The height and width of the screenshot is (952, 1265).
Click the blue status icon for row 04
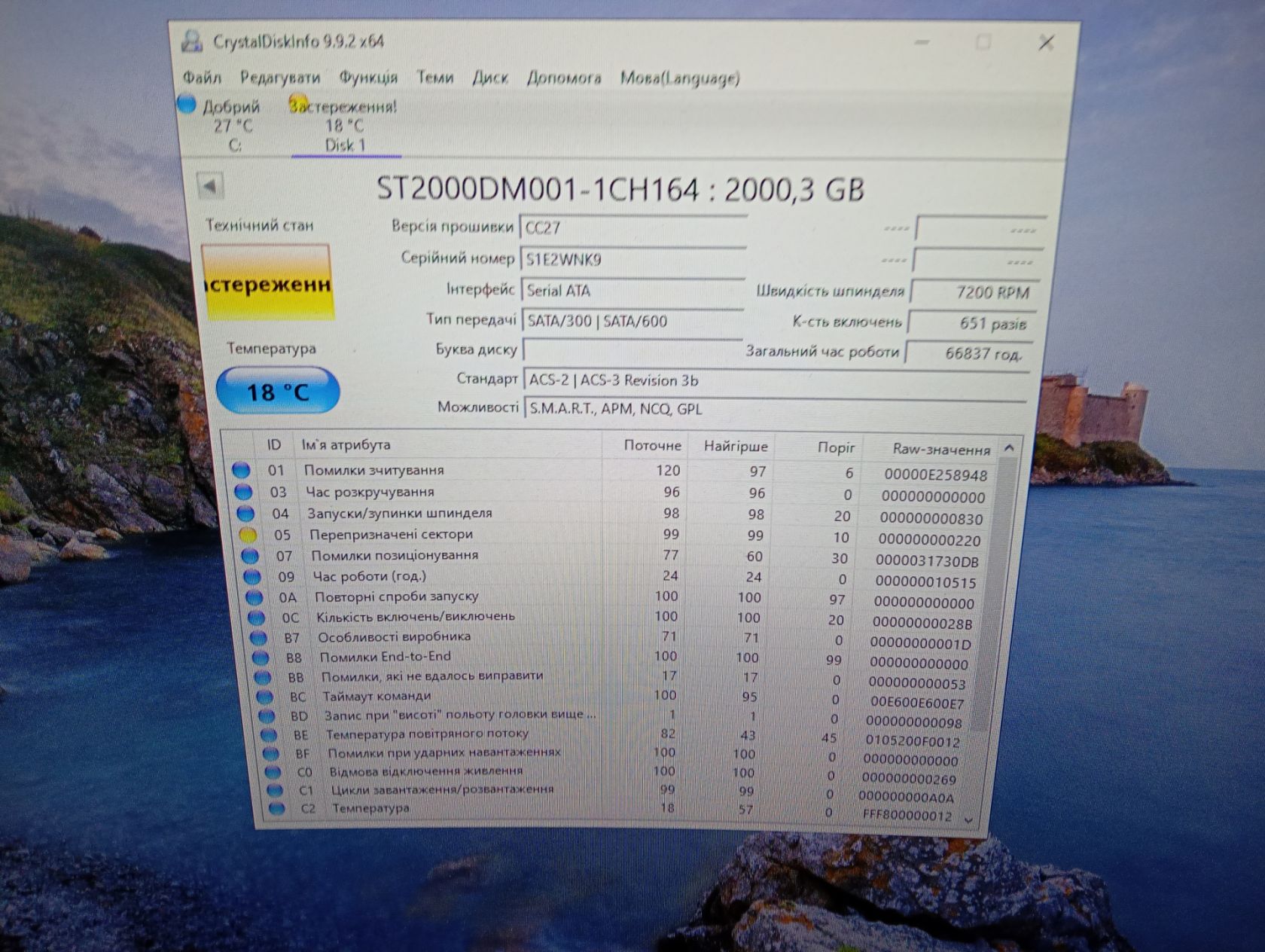[x=245, y=514]
